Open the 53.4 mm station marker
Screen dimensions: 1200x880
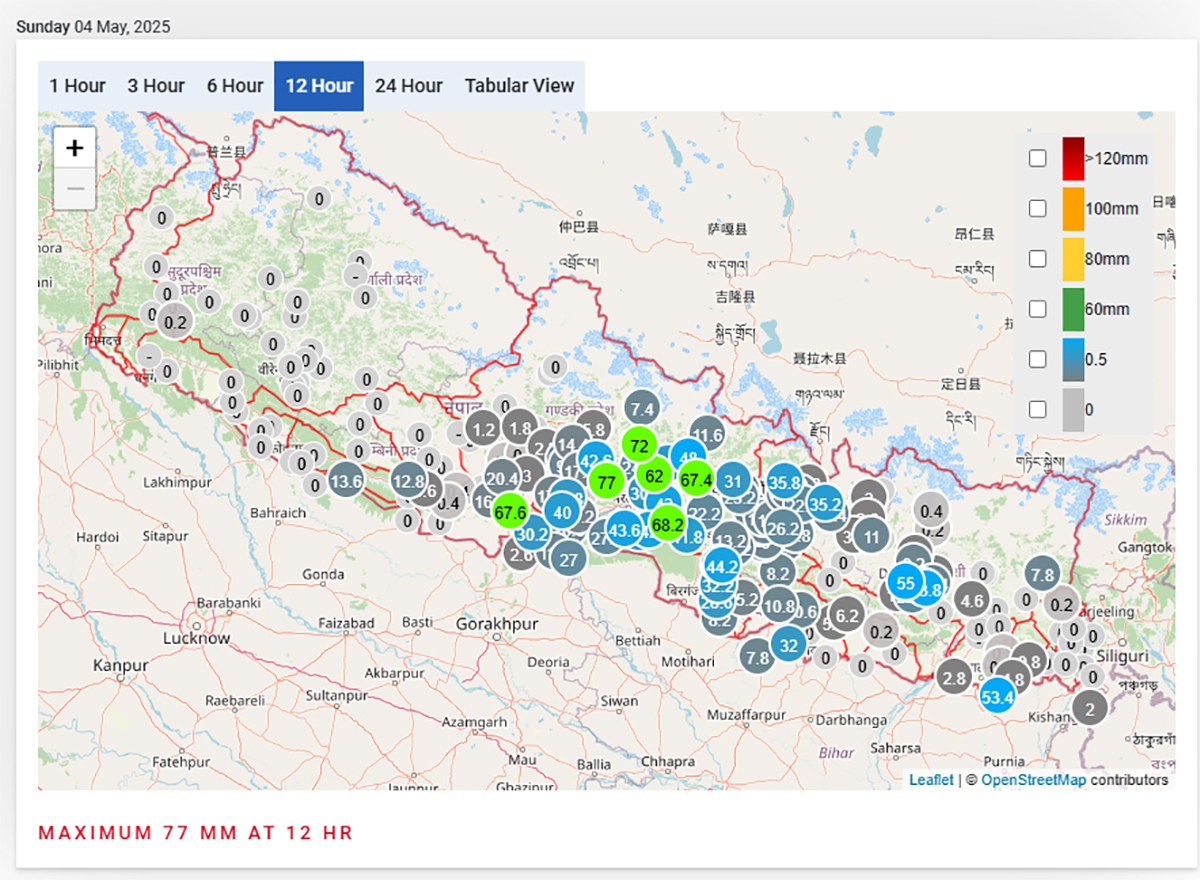click(998, 696)
